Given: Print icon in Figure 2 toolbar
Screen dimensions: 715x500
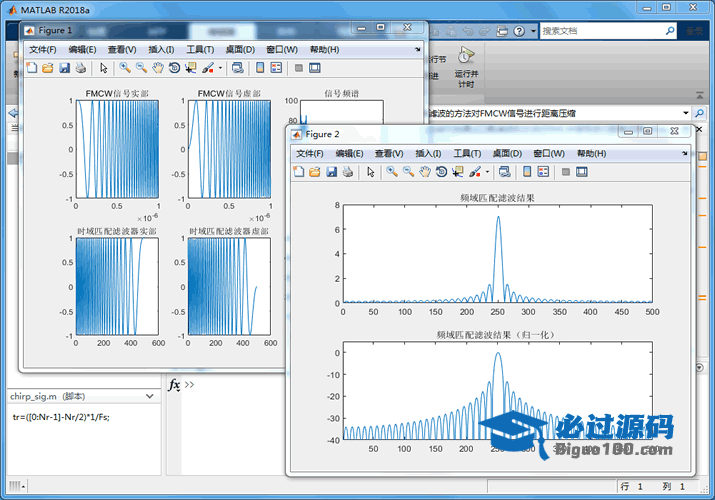Looking at the screenshot, I should coord(348,172).
